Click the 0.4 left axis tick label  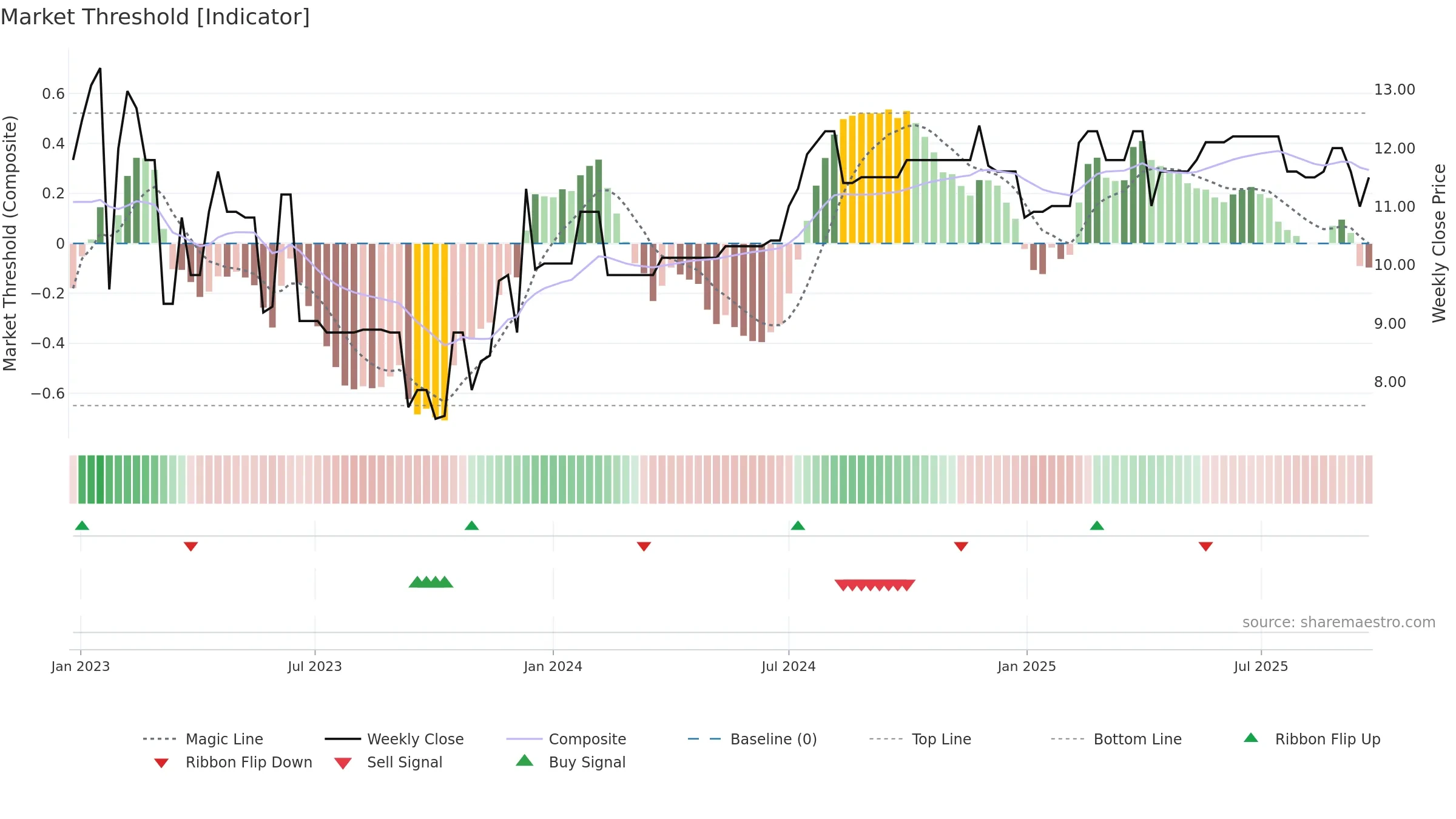(53, 144)
